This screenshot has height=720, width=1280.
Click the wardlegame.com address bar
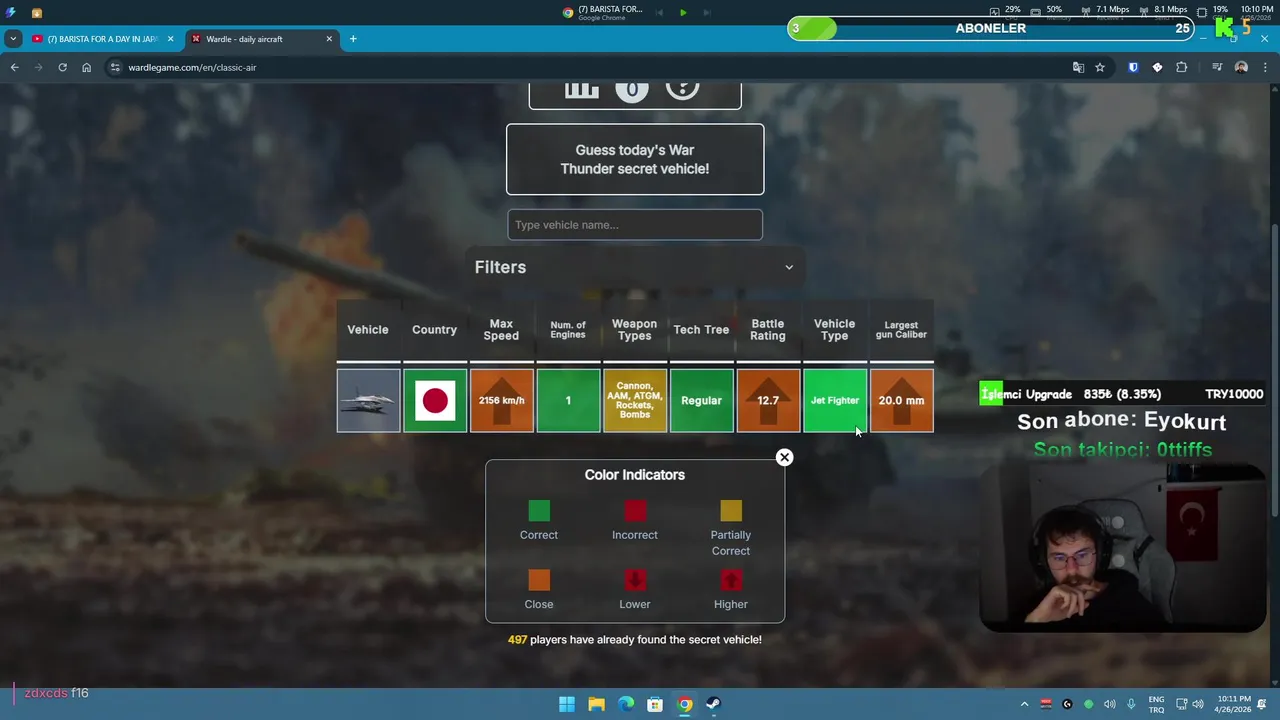[x=590, y=67]
